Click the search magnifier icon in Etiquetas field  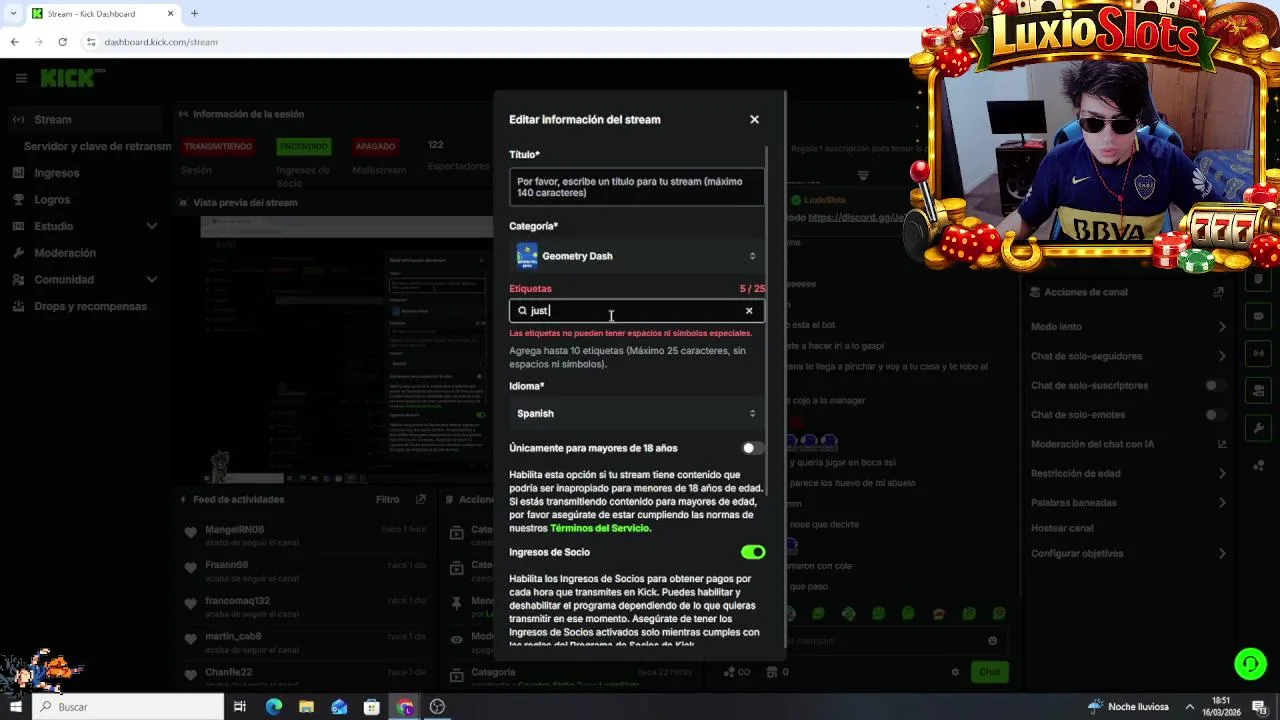point(522,310)
